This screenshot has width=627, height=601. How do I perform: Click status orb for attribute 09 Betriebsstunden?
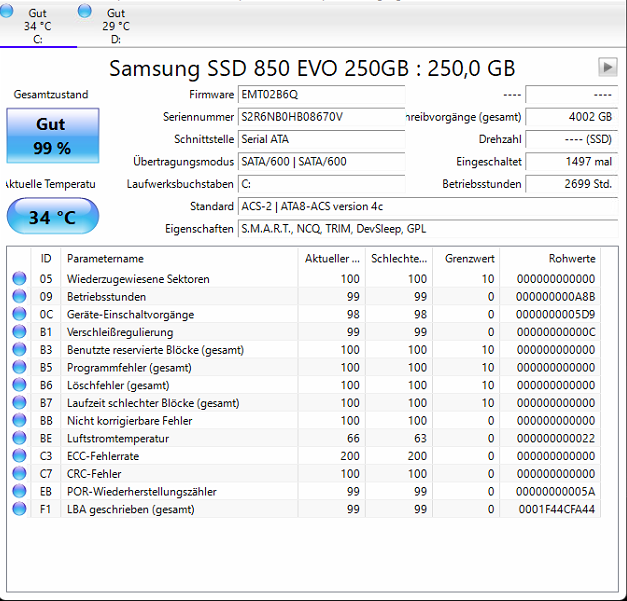pos(19,296)
